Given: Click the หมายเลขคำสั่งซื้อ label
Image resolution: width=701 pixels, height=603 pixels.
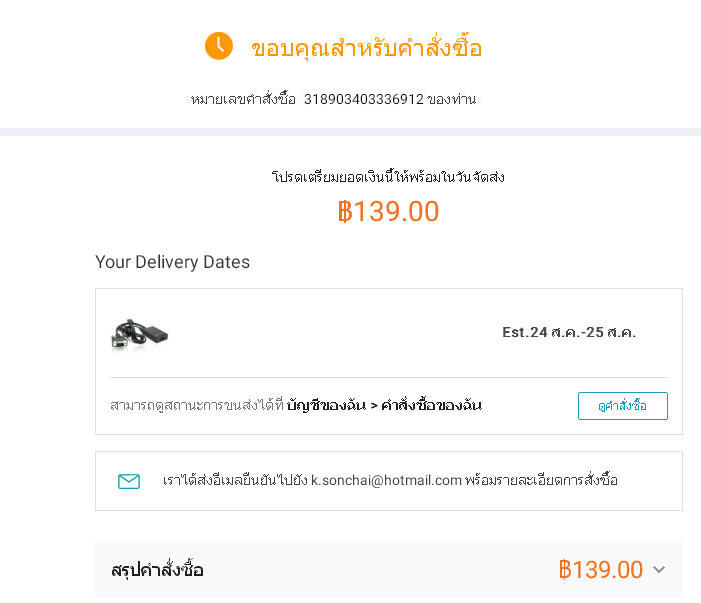Looking at the screenshot, I should [x=244, y=99].
